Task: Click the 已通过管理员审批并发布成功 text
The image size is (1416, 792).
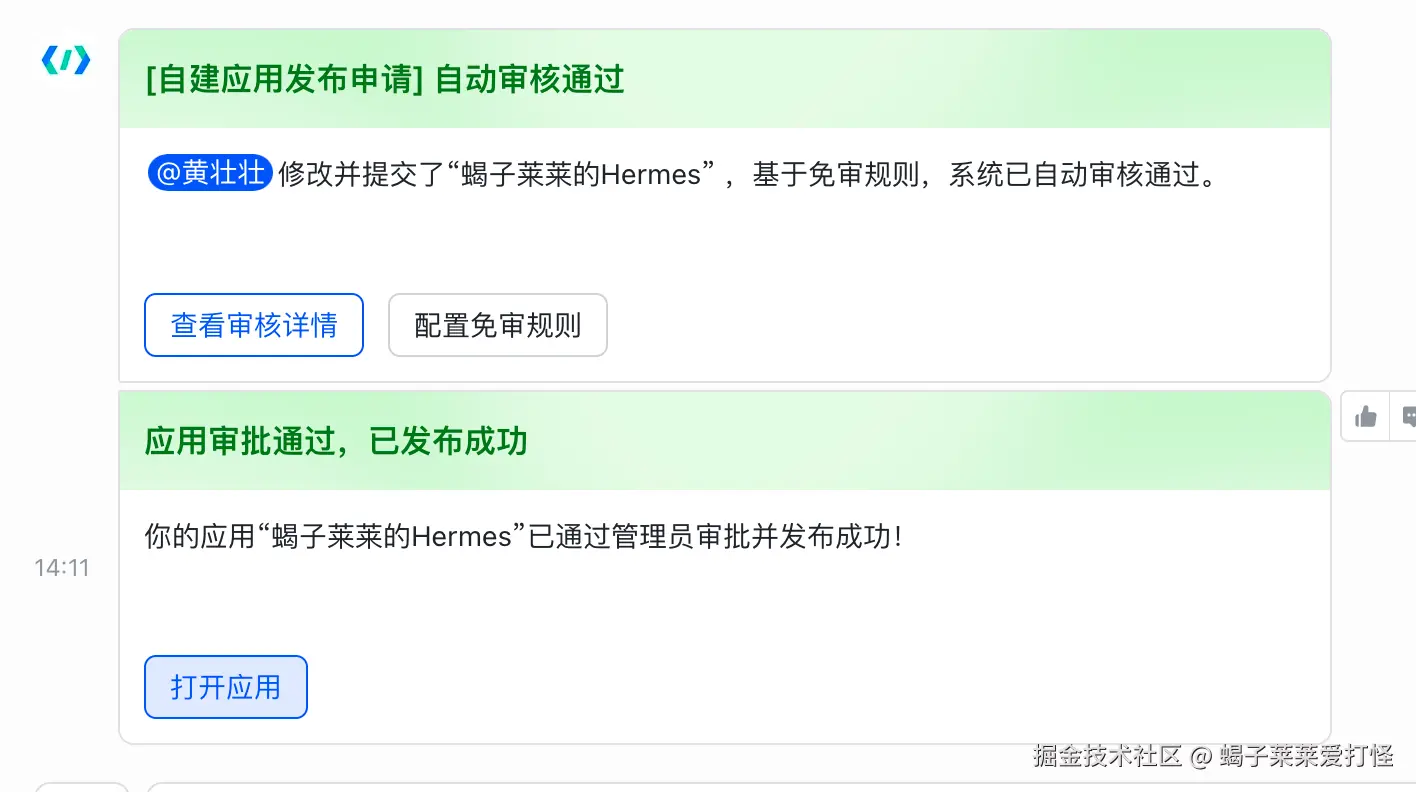Action: point(715,537)
